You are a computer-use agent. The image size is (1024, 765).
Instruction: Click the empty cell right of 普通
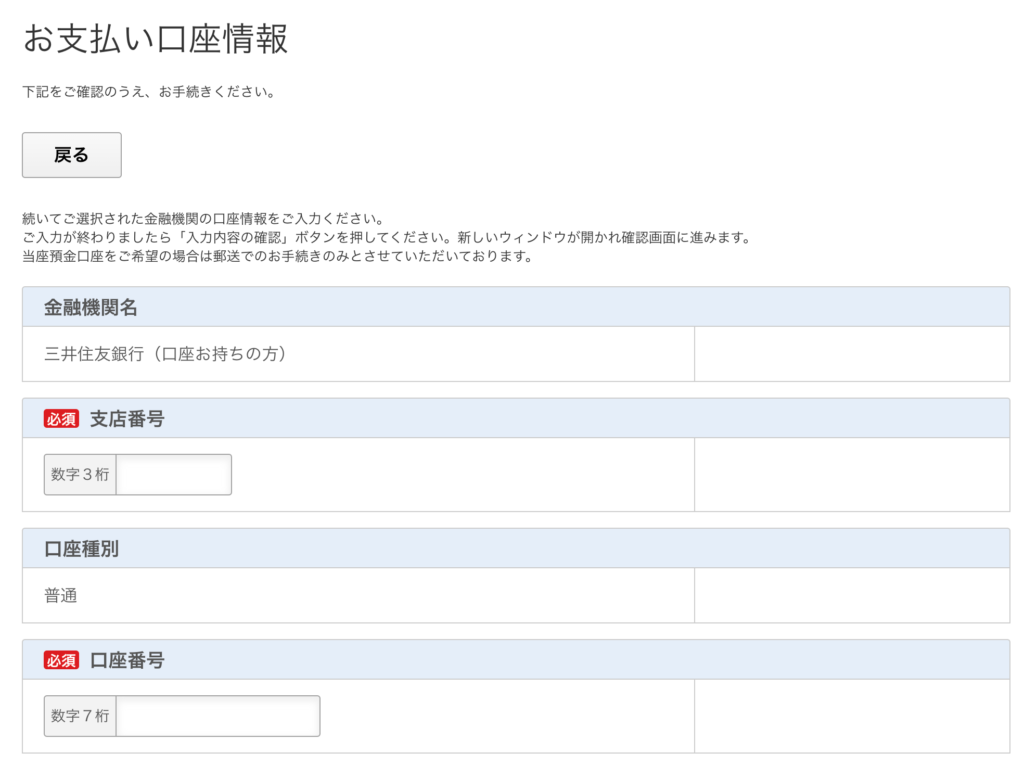[852, 595]
